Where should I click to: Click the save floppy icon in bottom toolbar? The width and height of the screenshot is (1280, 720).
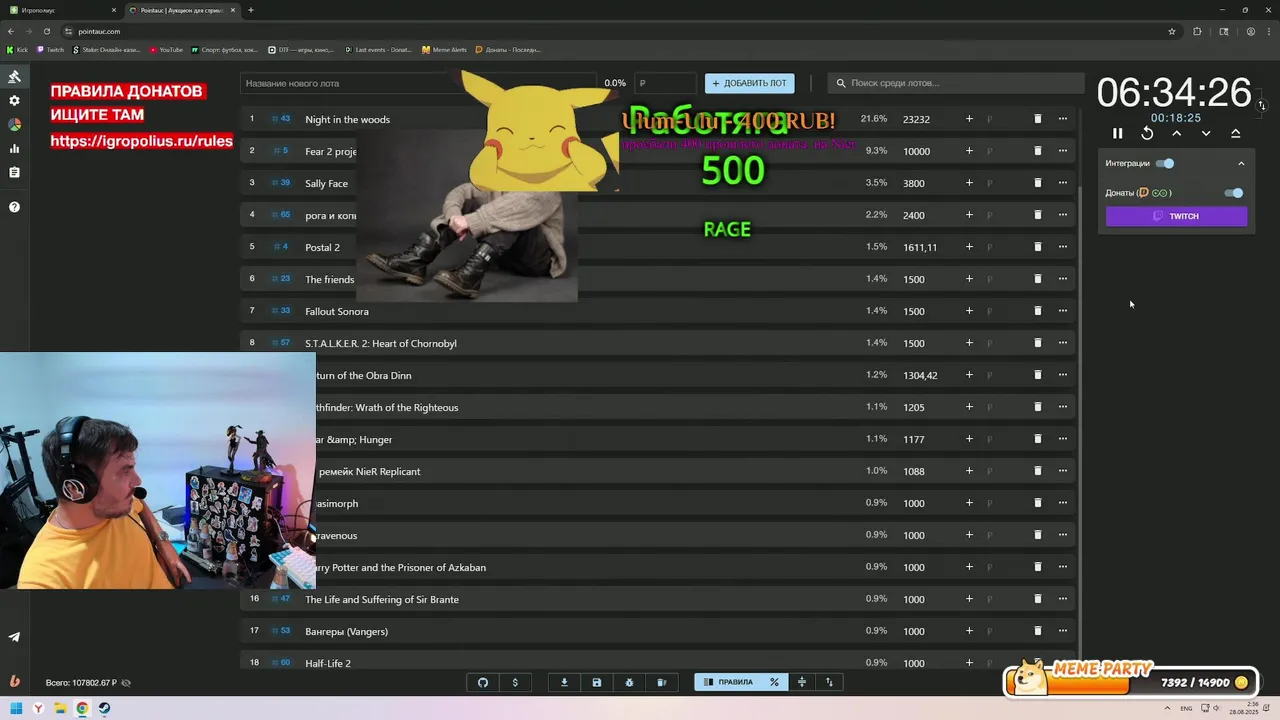[x=597, y=682]
